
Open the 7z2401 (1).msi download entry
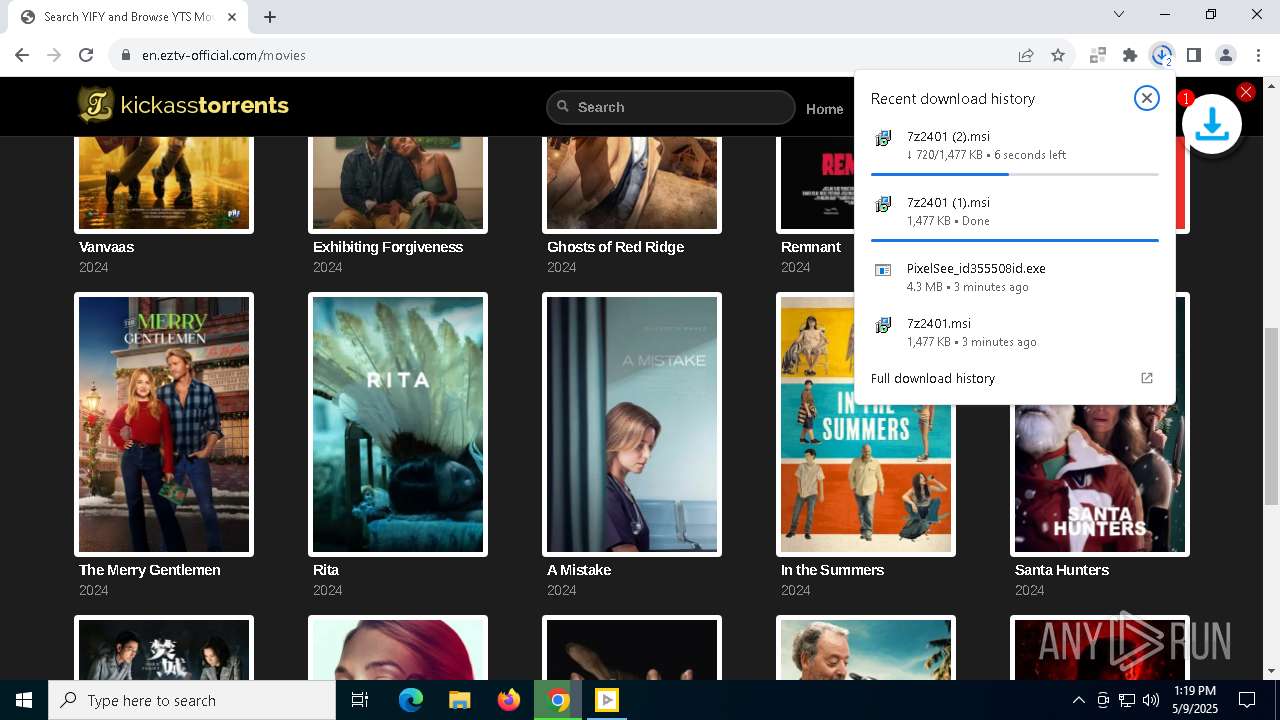pos(1014,211)
